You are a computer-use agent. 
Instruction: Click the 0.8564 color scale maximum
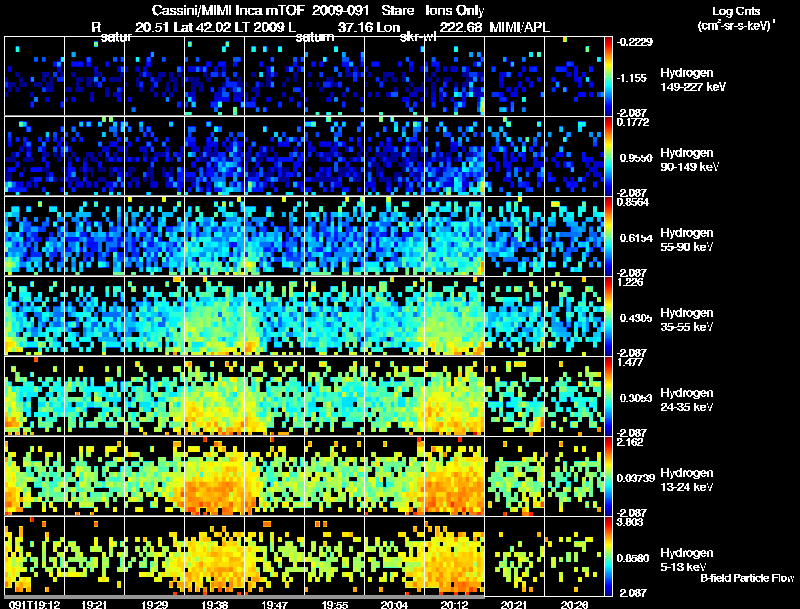(x=633, y=202)
